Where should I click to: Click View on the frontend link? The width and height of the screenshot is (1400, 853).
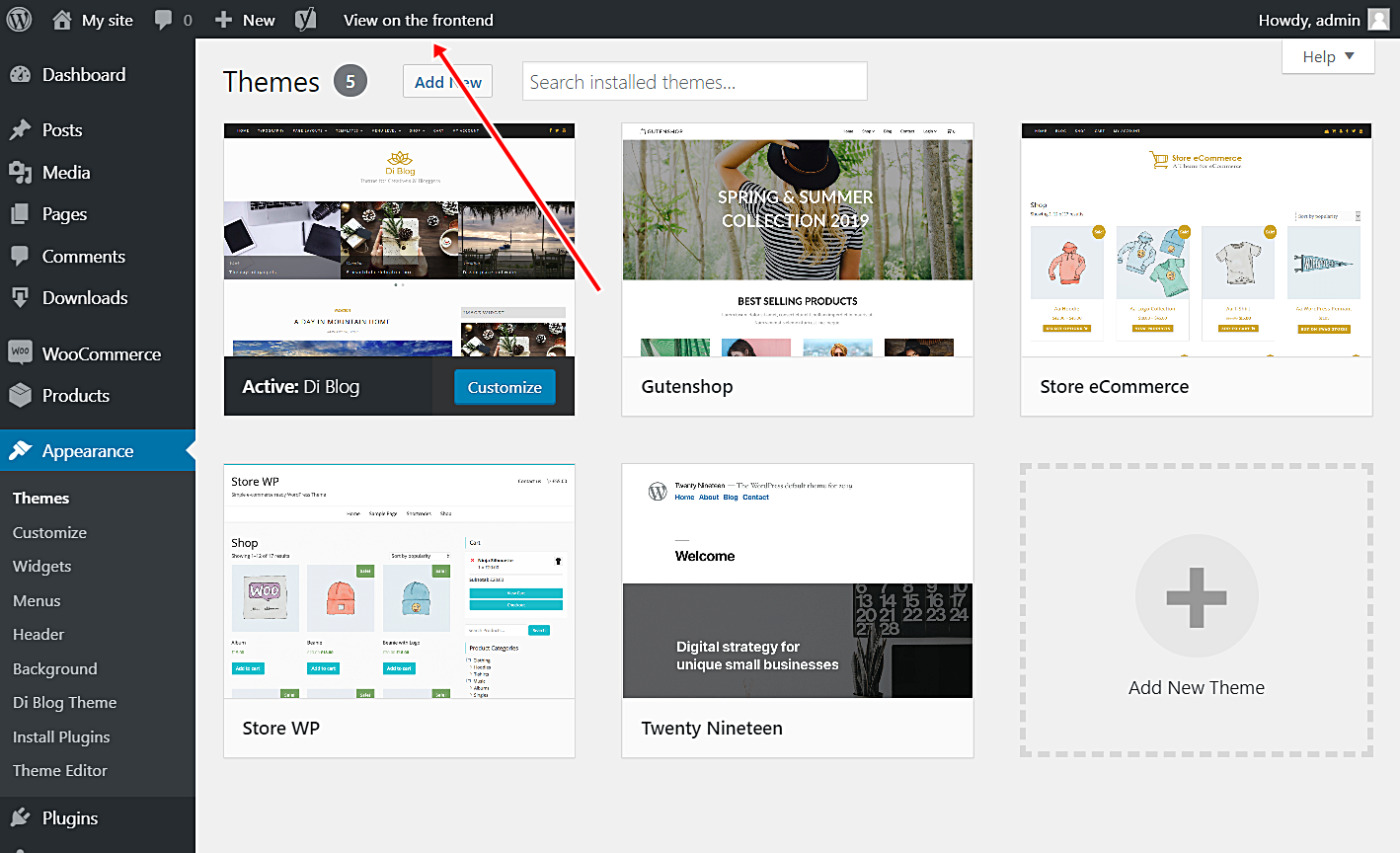[x=418, y=20]
